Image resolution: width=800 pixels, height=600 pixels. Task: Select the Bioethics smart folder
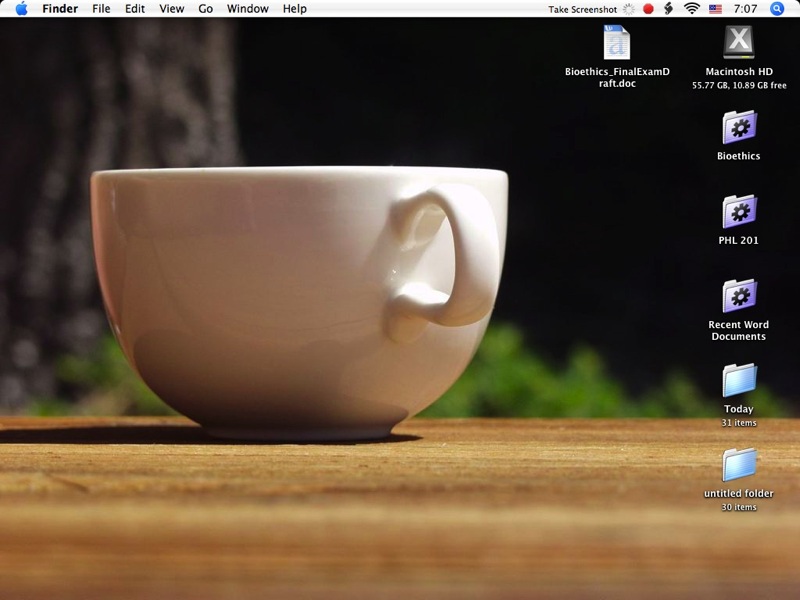click(739, 128)
